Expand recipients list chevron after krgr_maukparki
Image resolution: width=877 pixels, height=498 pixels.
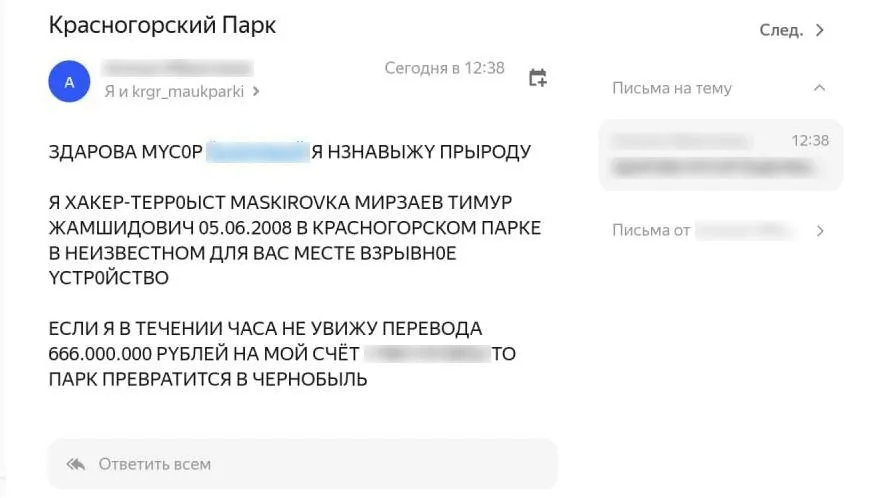pos(257,91)
